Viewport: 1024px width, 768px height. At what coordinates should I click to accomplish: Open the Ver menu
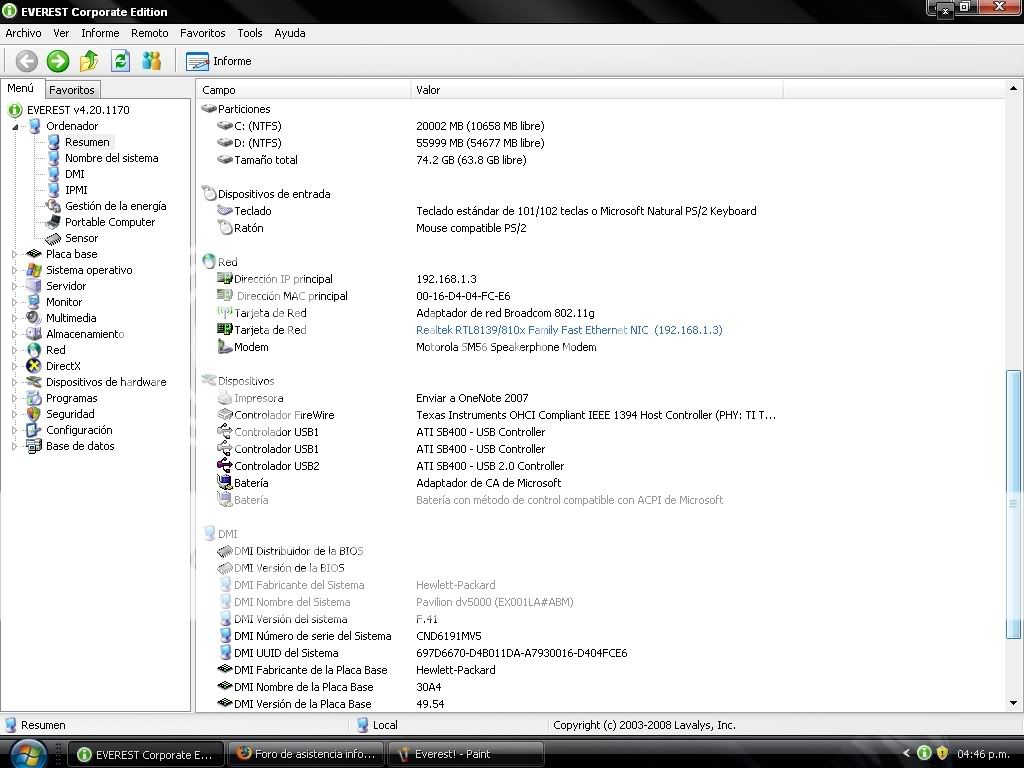[61, 33]
